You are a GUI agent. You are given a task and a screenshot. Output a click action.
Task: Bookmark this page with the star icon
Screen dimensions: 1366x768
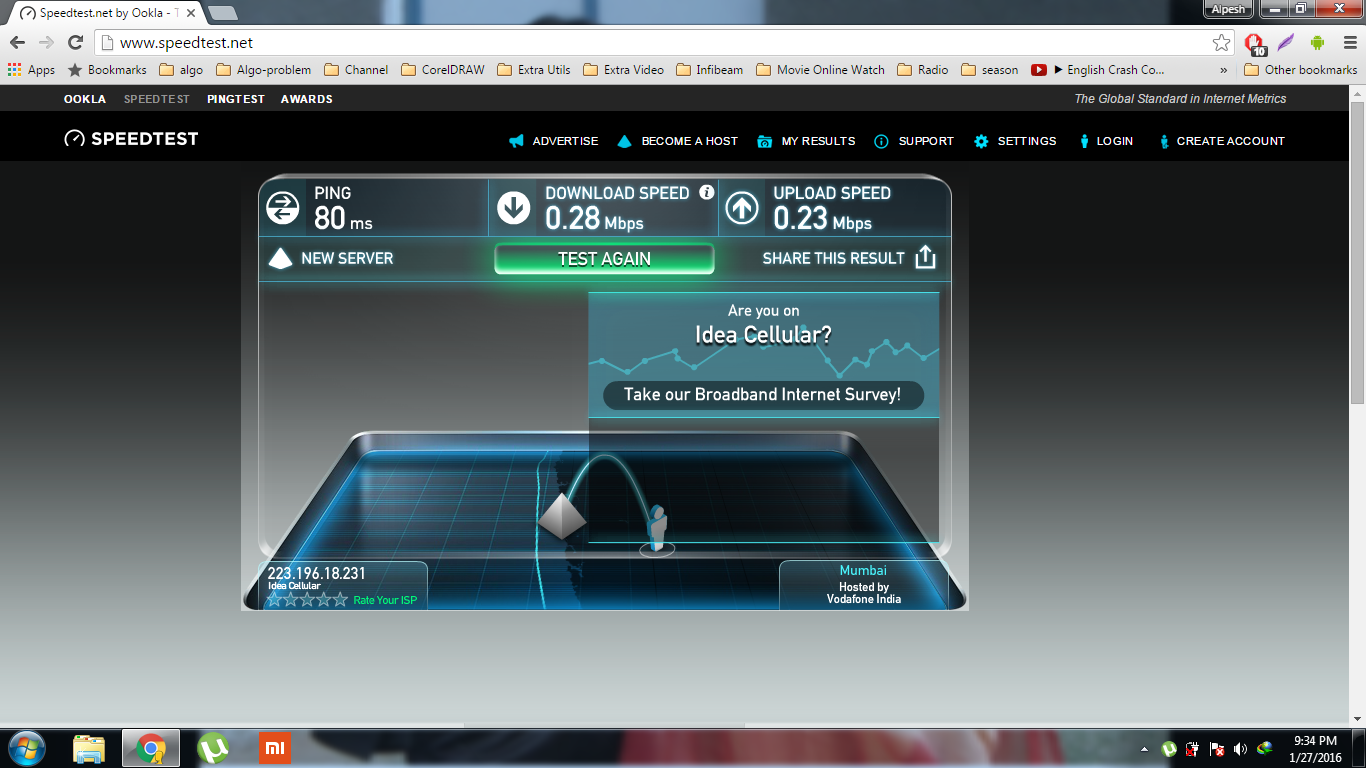(1221, 42)
